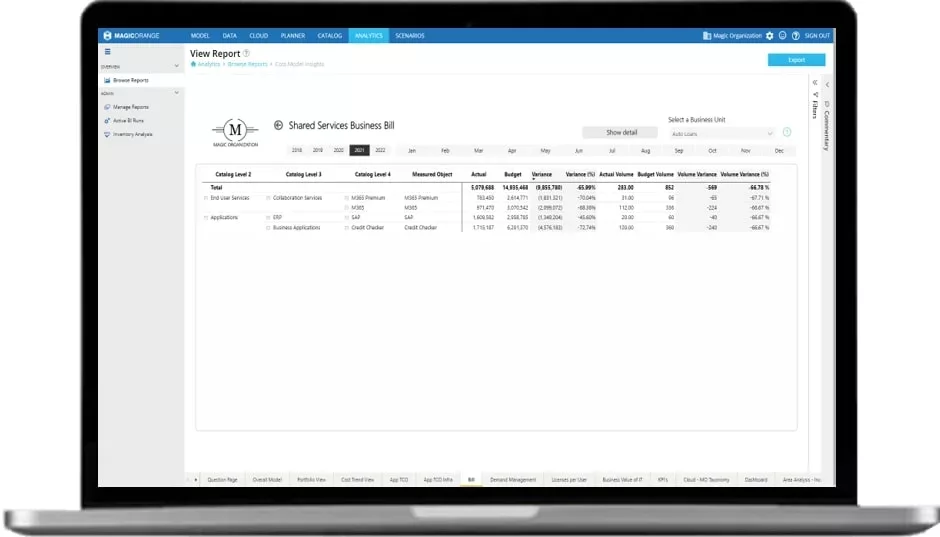
Task: Click the Browse Reports chart icon
Action: [x=107, y=80]
